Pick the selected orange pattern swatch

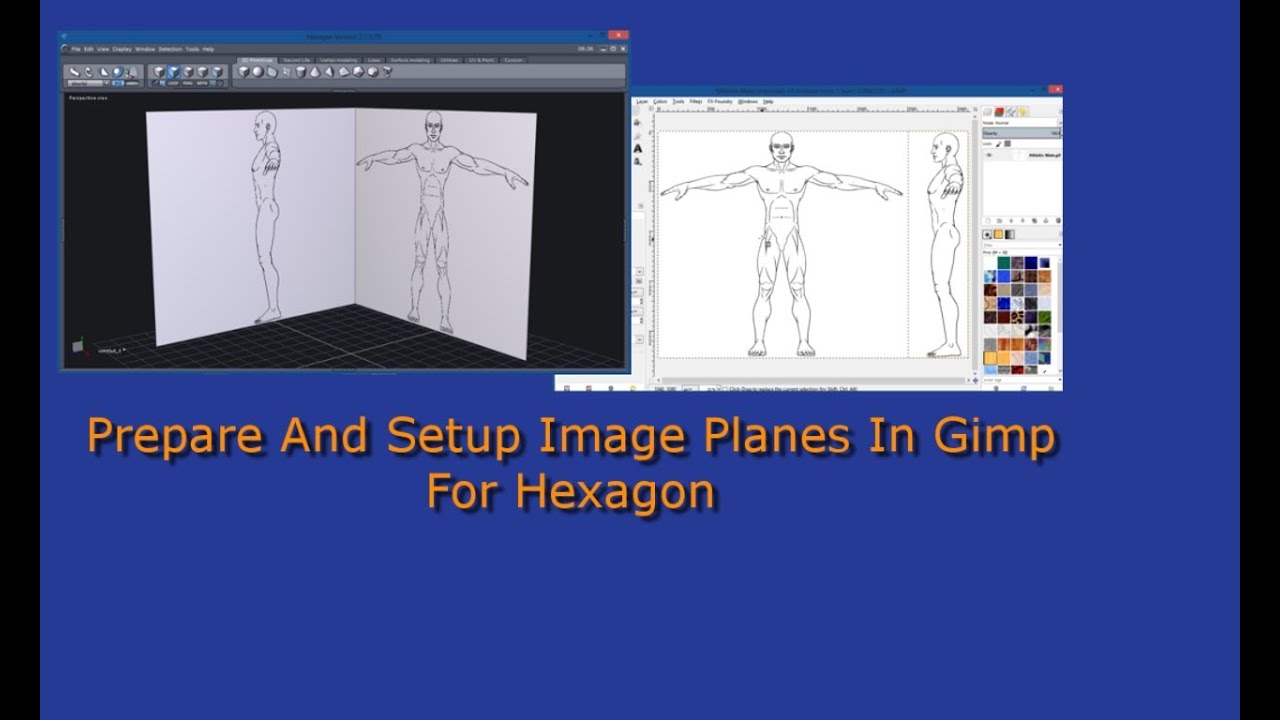pos(990,358)
